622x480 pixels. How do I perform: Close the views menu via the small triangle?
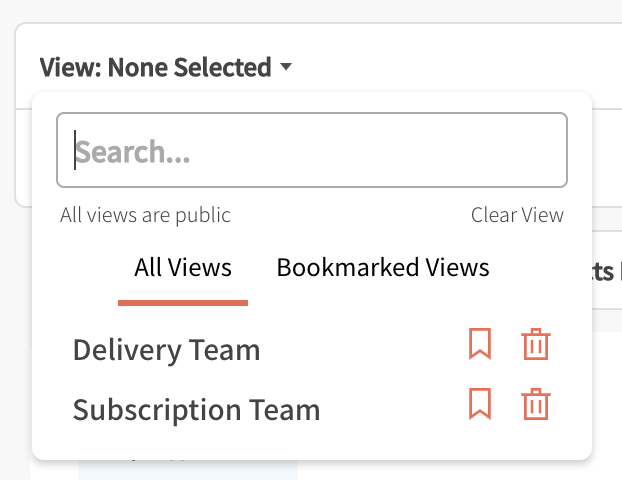[x=286, y=68]
